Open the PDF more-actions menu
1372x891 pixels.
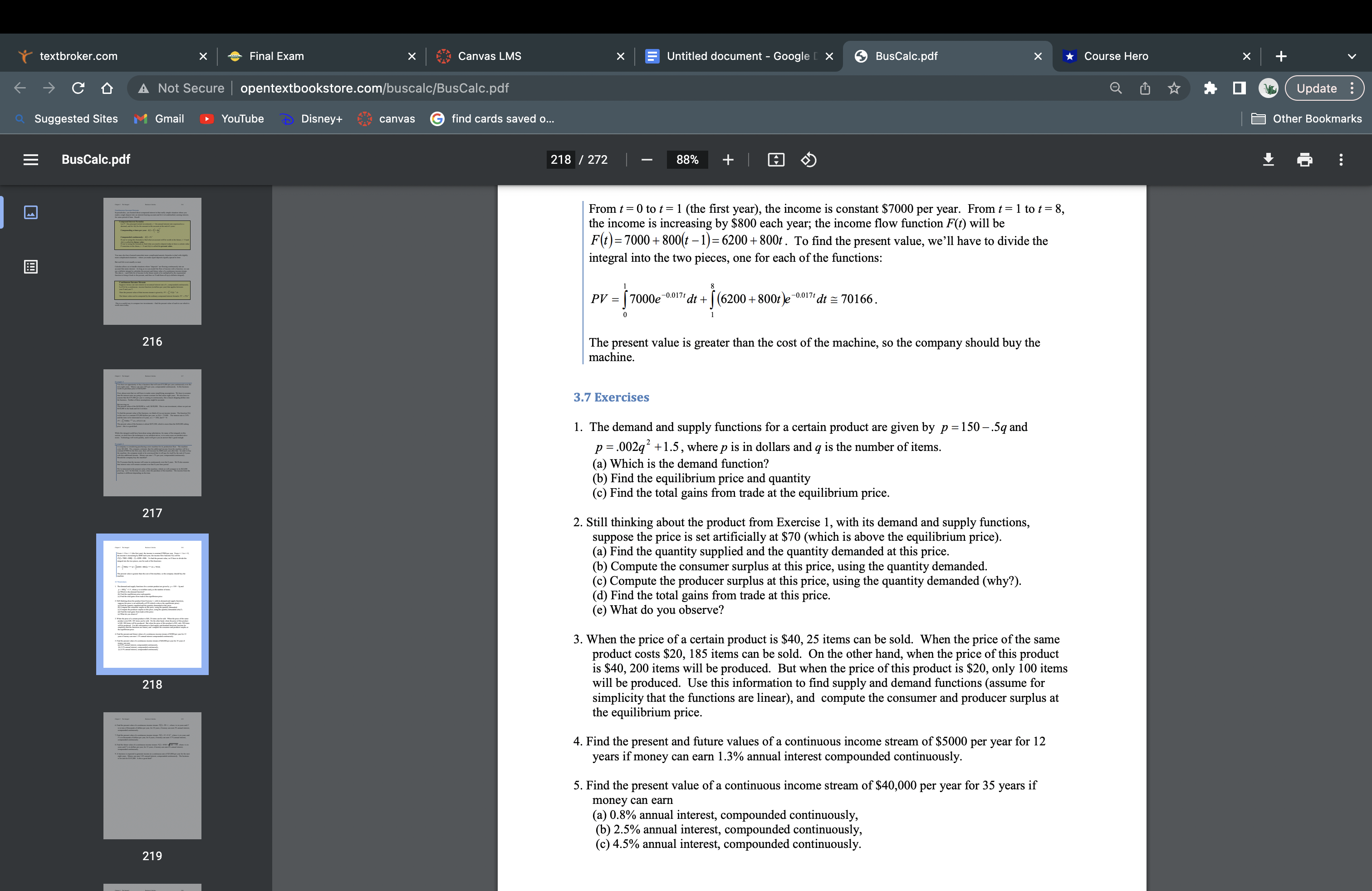pos(1341,160)
